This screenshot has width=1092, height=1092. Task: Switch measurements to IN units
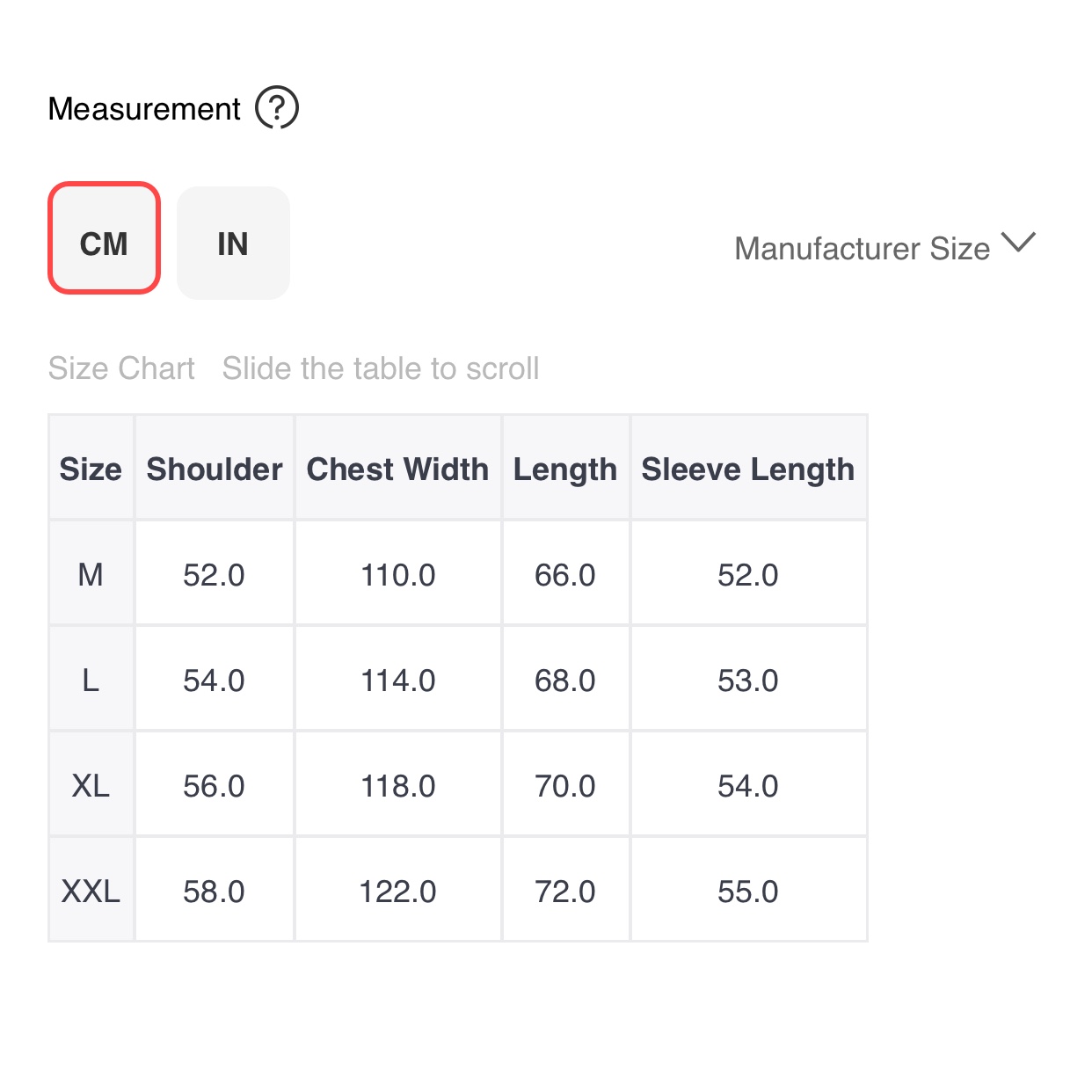point(233,243)
